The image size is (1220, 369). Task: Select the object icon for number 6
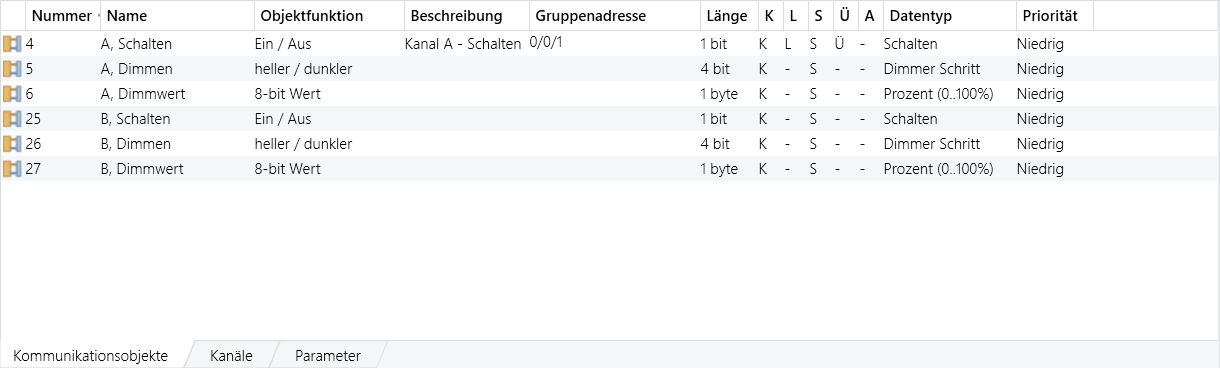12,94
